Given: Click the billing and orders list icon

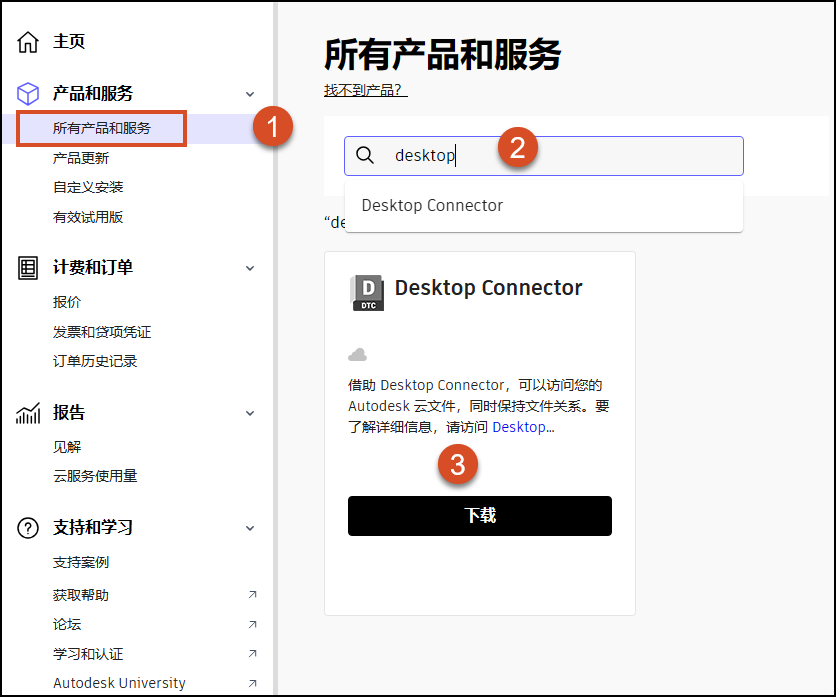Looking at the screenshot, I should click(x=28, y=268).
